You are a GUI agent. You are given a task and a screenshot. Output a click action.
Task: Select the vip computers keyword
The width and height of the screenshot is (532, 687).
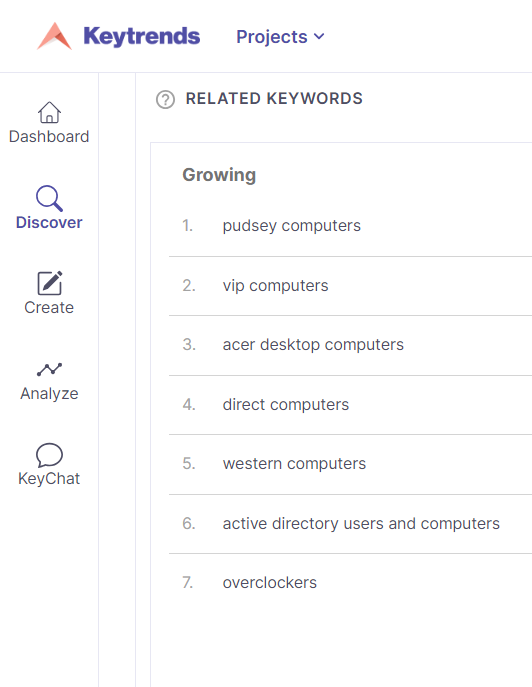pos(275,286)
